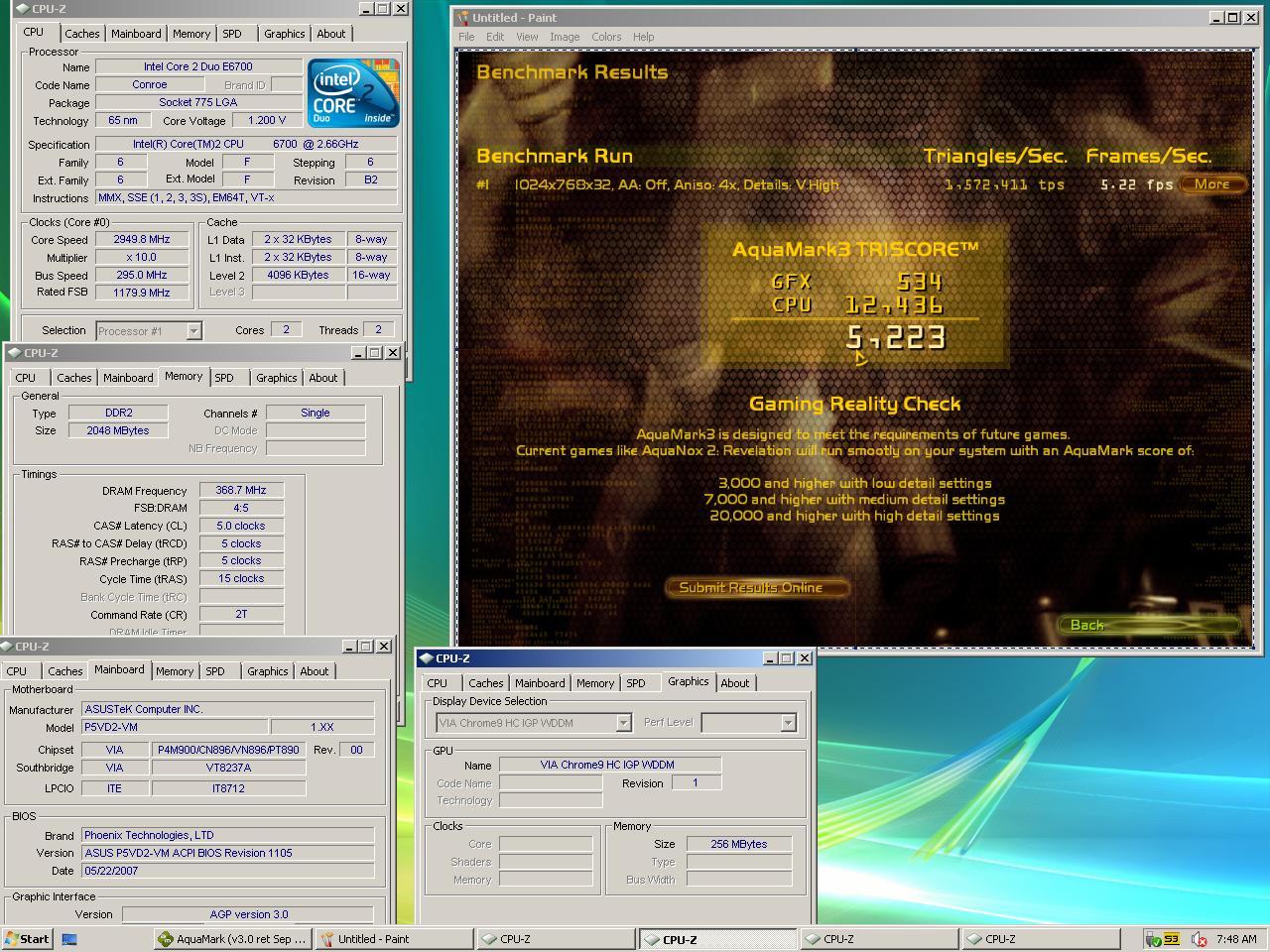Click the Show Desktop quick launch icon
Image resolution: width=1270 pixels, height=952 pixels.
click(69, 939)
